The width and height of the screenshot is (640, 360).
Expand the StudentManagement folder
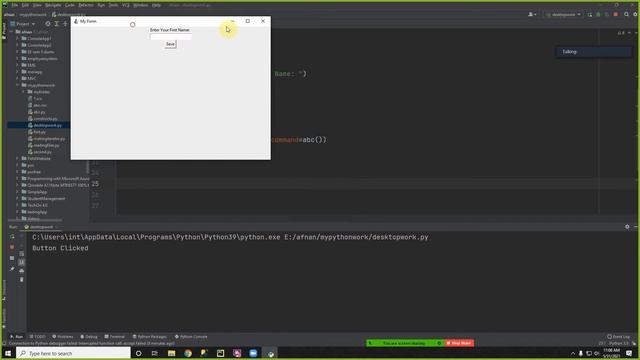point(18,198)
